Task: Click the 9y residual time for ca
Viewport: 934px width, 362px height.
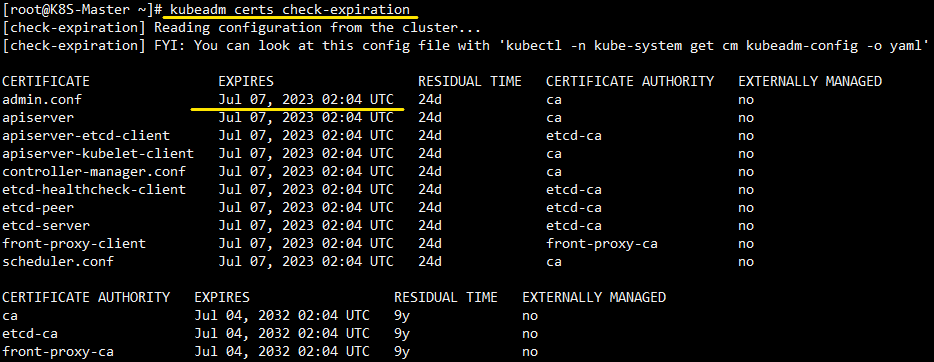Action: pyautogui.click(x=402, y=316)
